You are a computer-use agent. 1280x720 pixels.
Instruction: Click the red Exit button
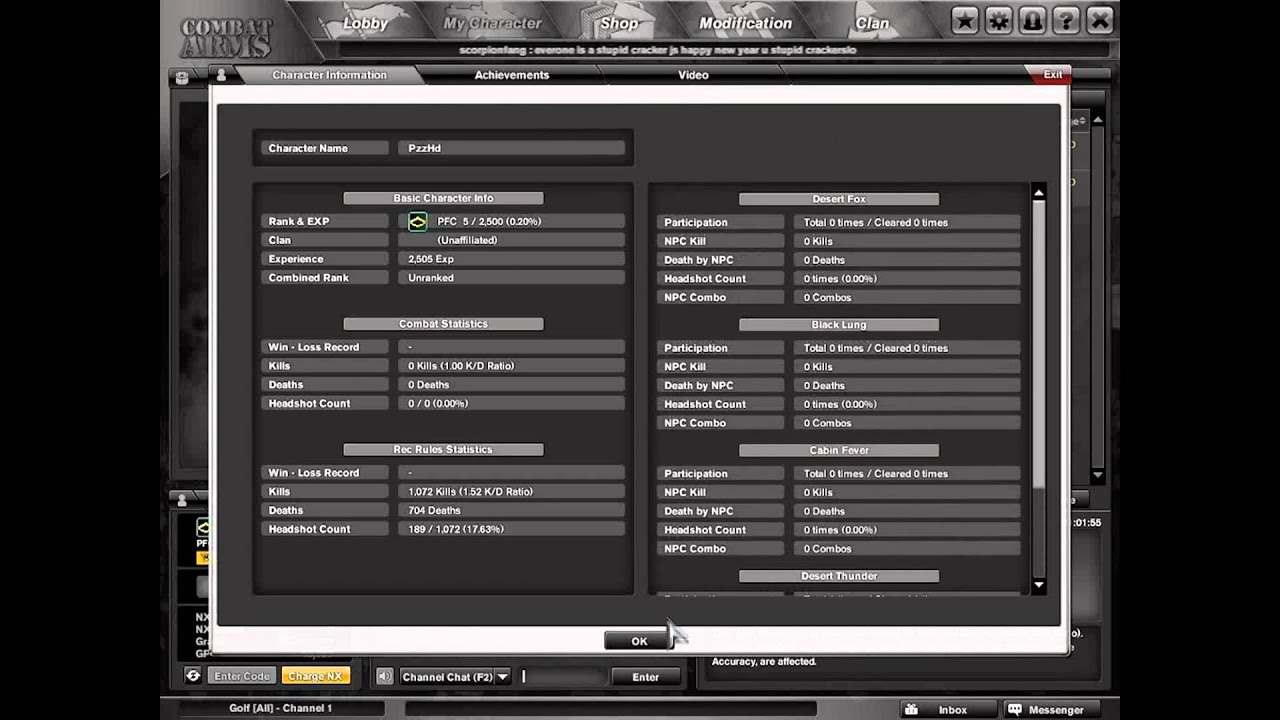point(1050,75)
